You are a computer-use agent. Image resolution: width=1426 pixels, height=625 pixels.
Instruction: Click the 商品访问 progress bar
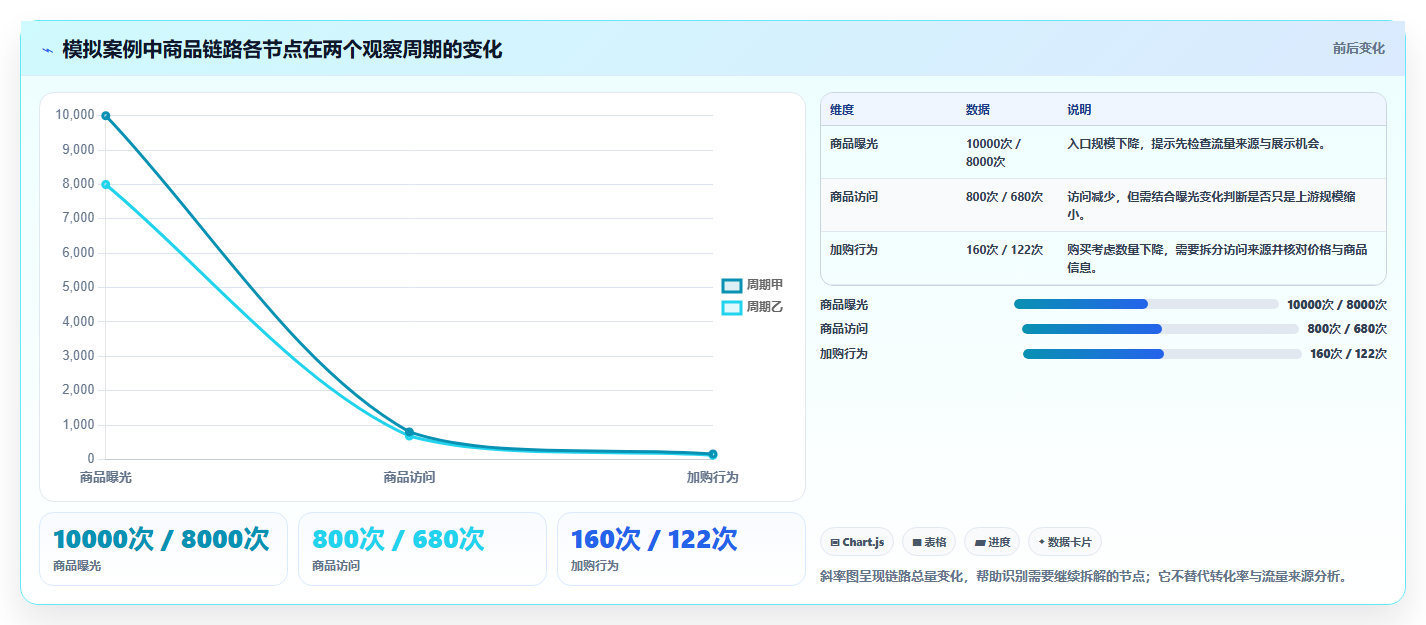(x=1160, y=329)
